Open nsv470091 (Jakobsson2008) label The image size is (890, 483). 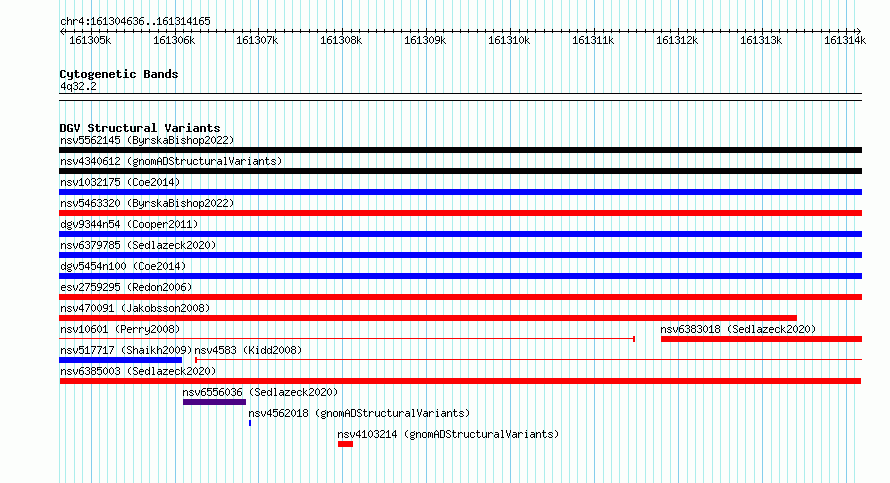click(x=135, y=308)
